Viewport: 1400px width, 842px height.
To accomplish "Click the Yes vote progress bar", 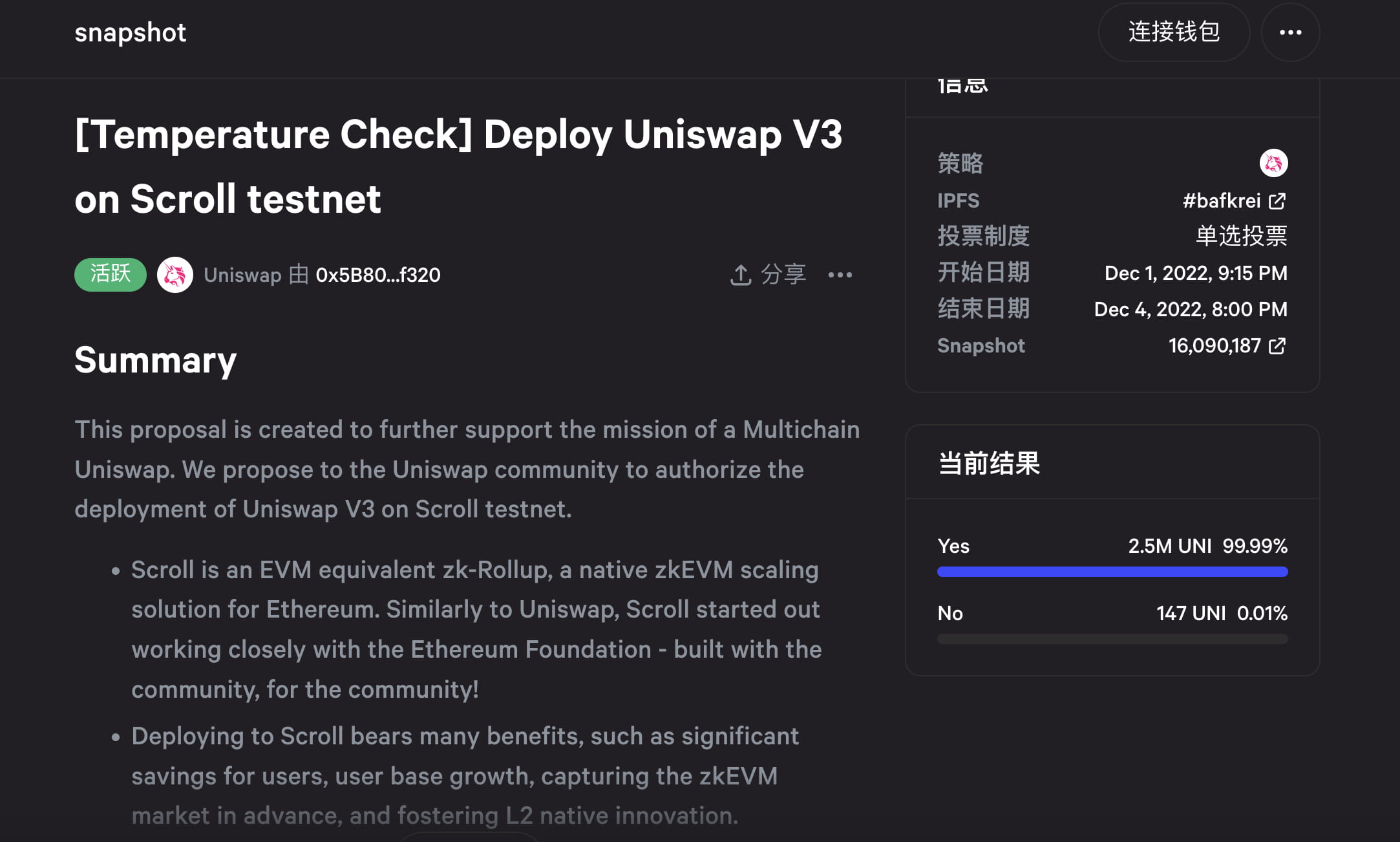I will pyautogui.click(x=1112, y=572).
